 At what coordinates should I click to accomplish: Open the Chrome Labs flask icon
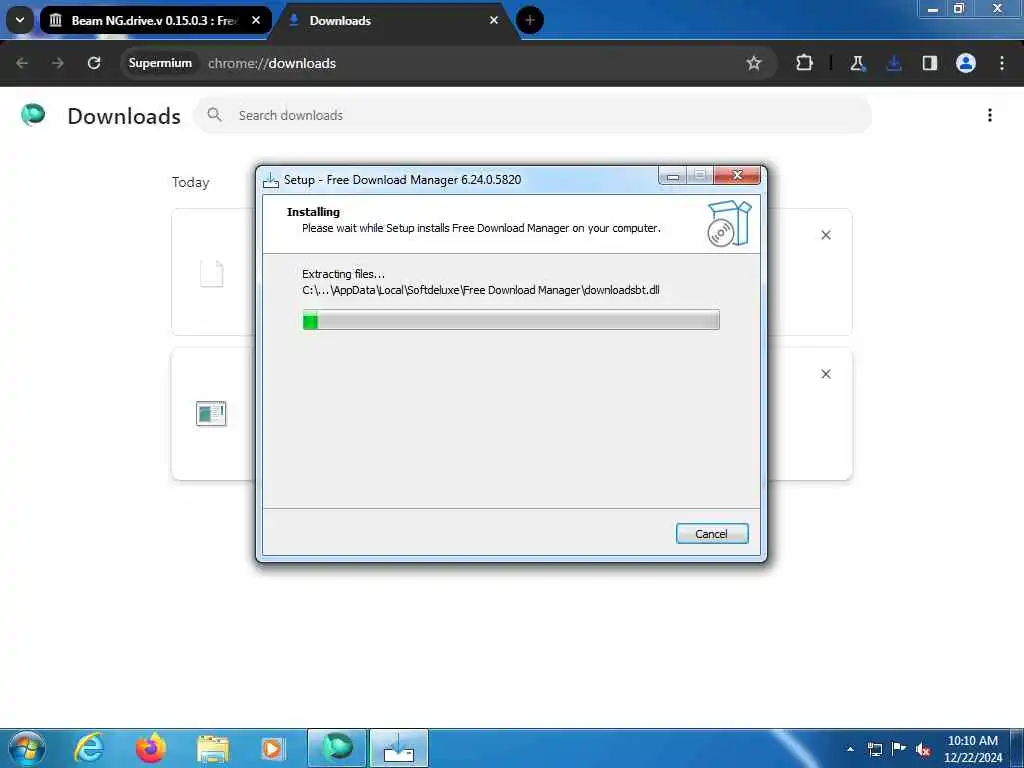(x=857, y=63)
